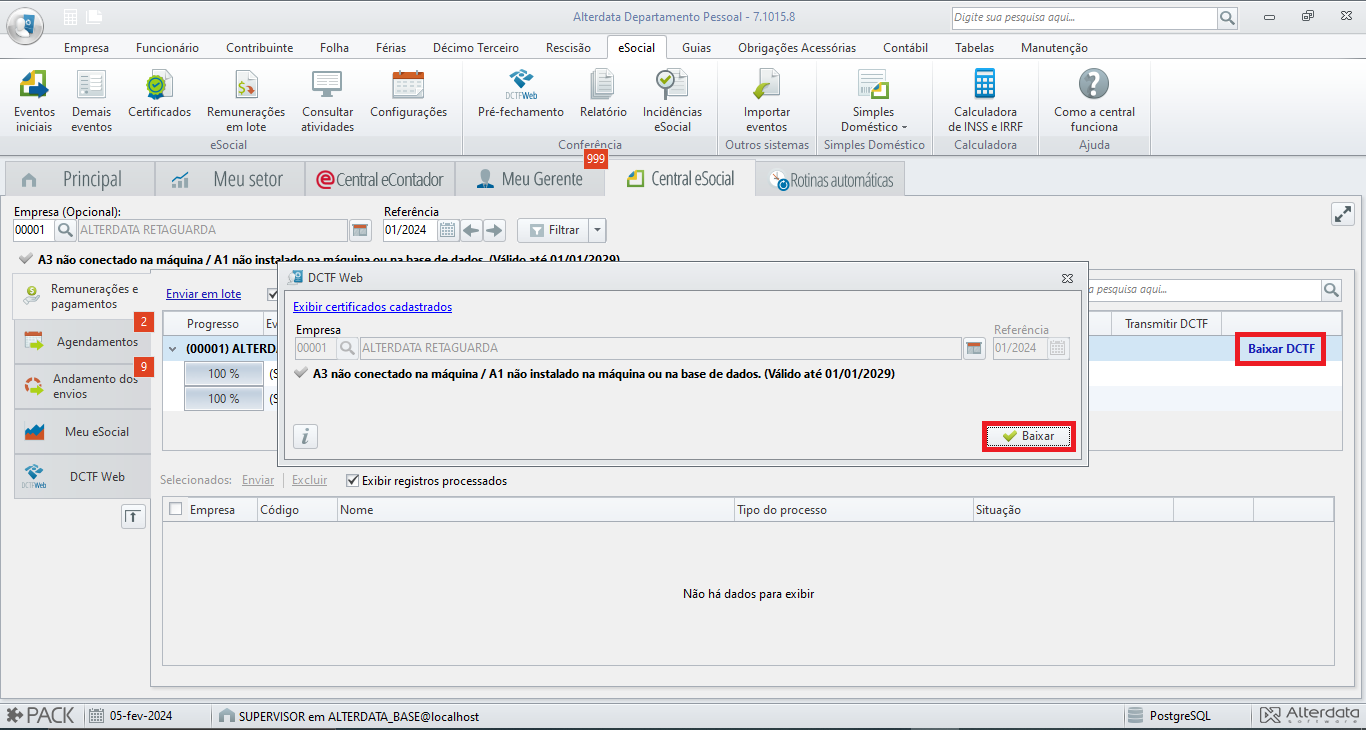Switch to Meu Gerente tab
Image resolution: width=1366 pixels, height=730 pixels.
pyautogui.click(x=530, y=179)
